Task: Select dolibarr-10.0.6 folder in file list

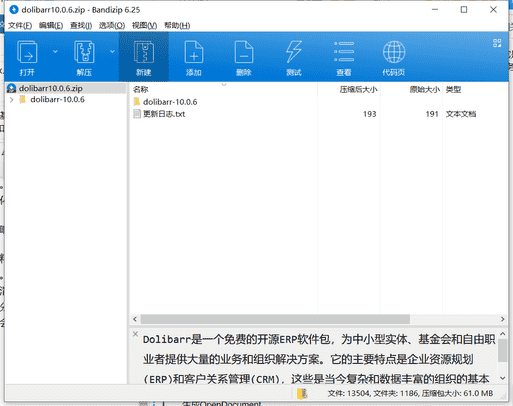Action: point(170,102)
